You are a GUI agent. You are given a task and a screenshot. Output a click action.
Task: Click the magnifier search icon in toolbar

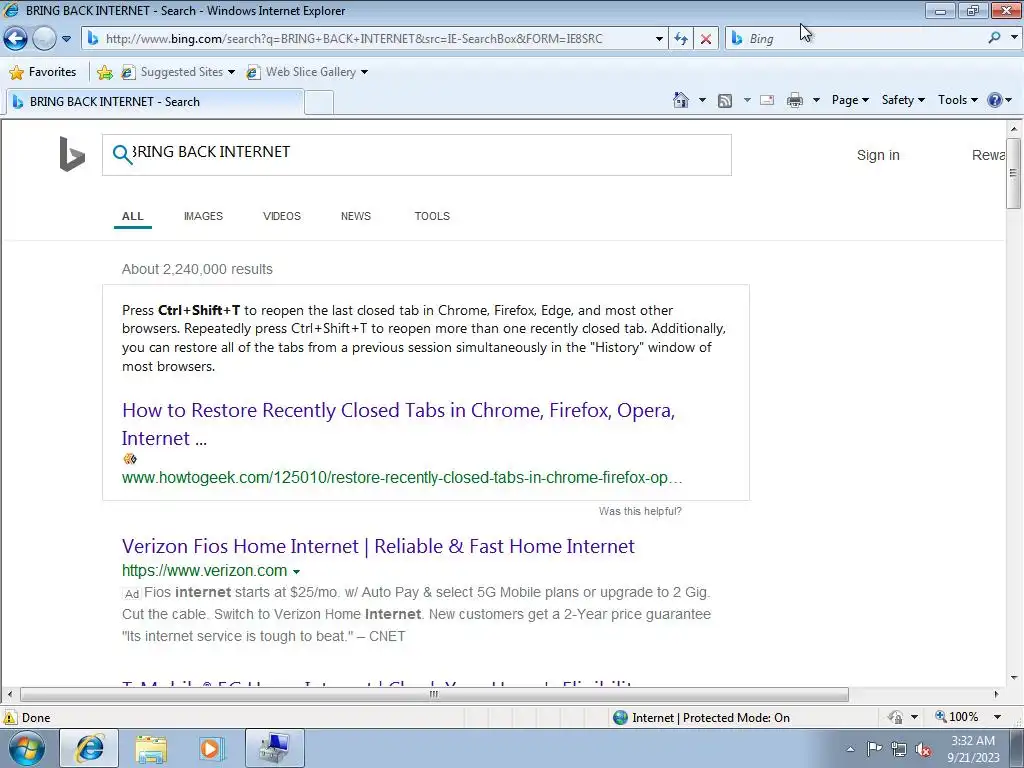tap(995, 38)
